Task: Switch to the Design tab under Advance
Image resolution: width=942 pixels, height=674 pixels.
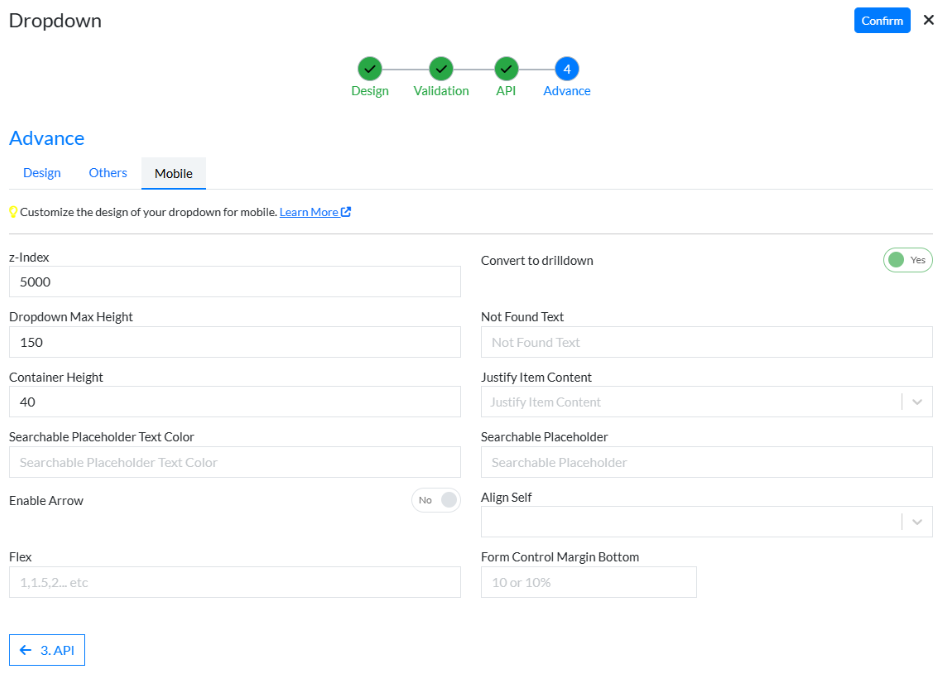Action: [42, 173]
